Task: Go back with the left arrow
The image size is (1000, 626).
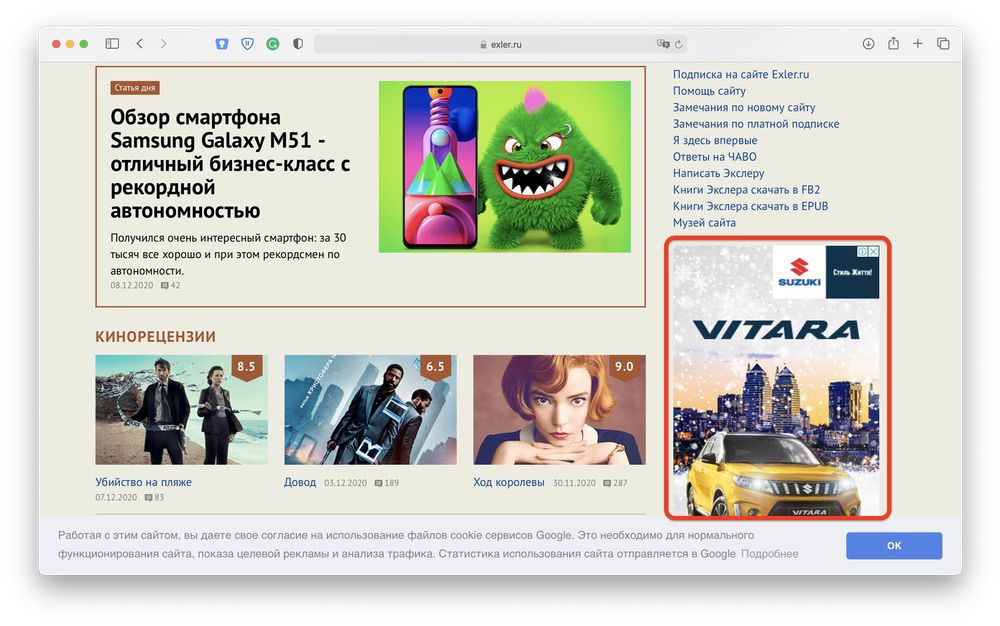Action: click(x=140, y=43)
